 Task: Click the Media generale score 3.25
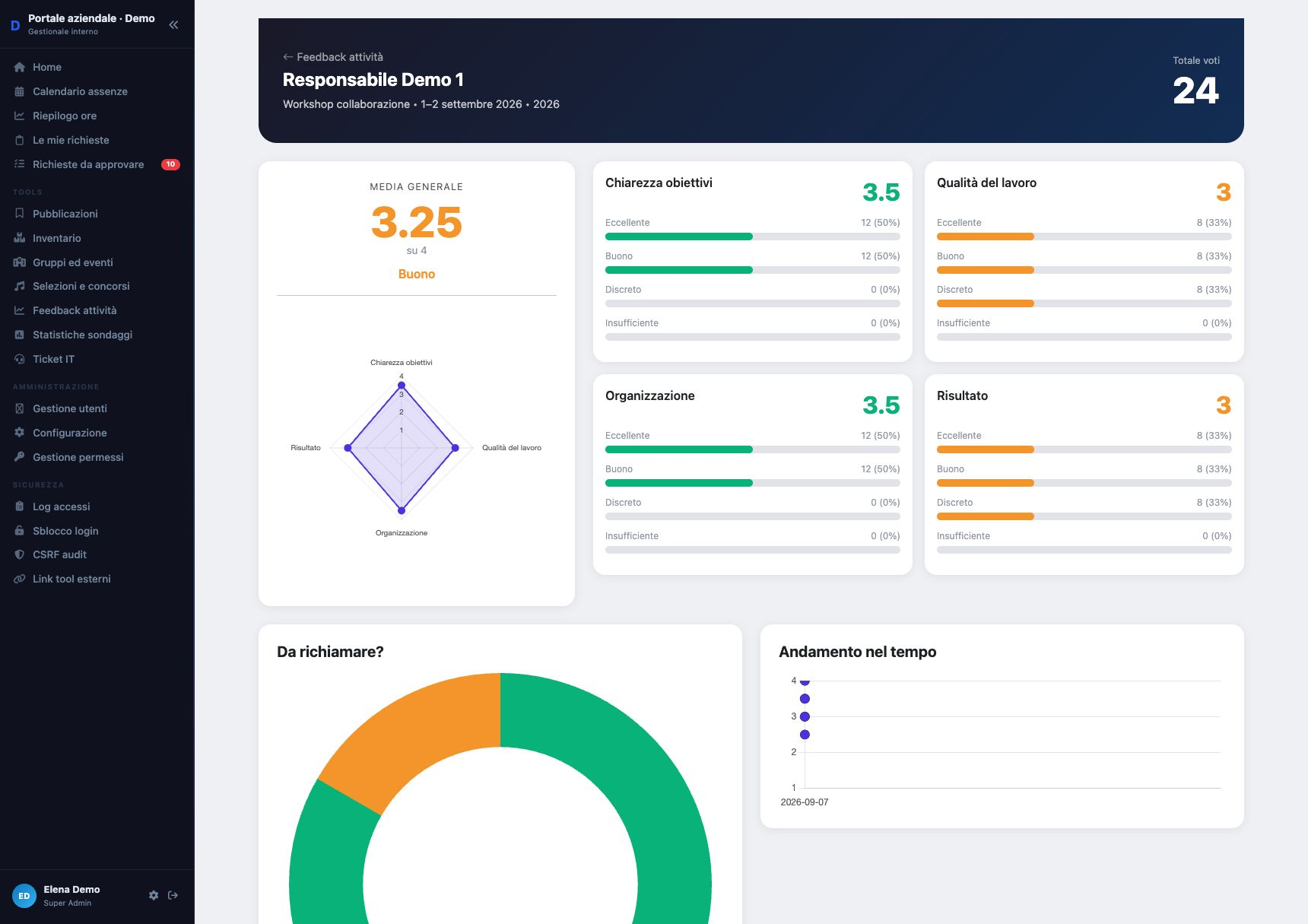click(417, 222)
